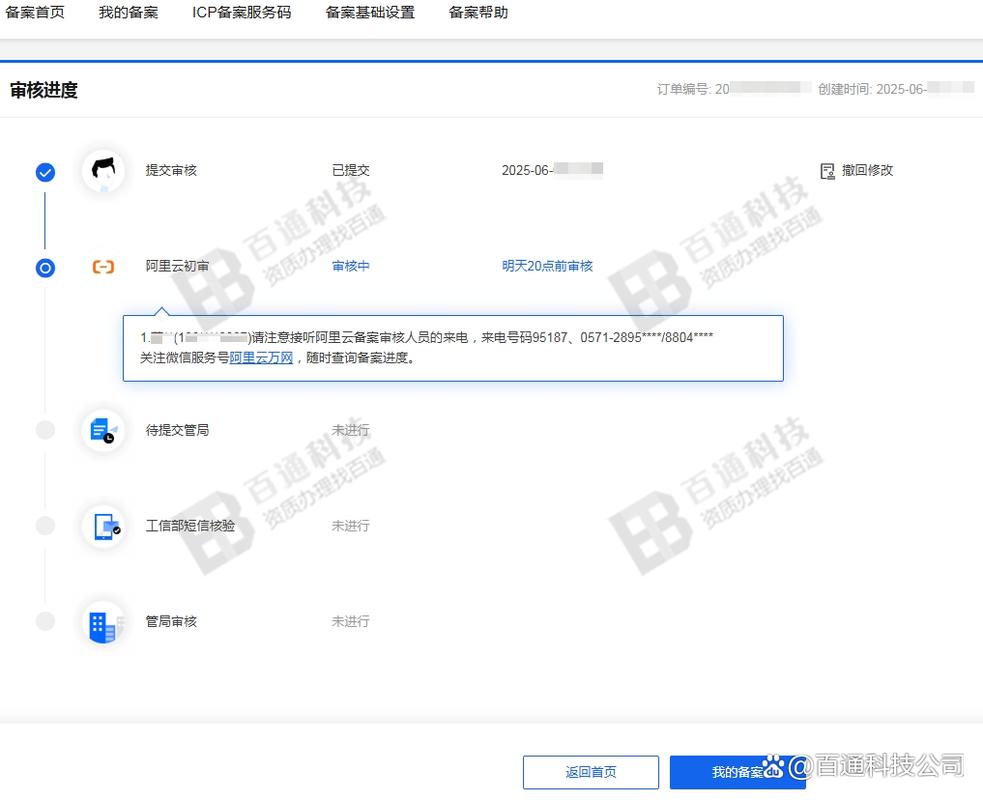Click the 阿里云初审 step label
This screenshot has height=800, width=983.
click(x=177, y=266)
